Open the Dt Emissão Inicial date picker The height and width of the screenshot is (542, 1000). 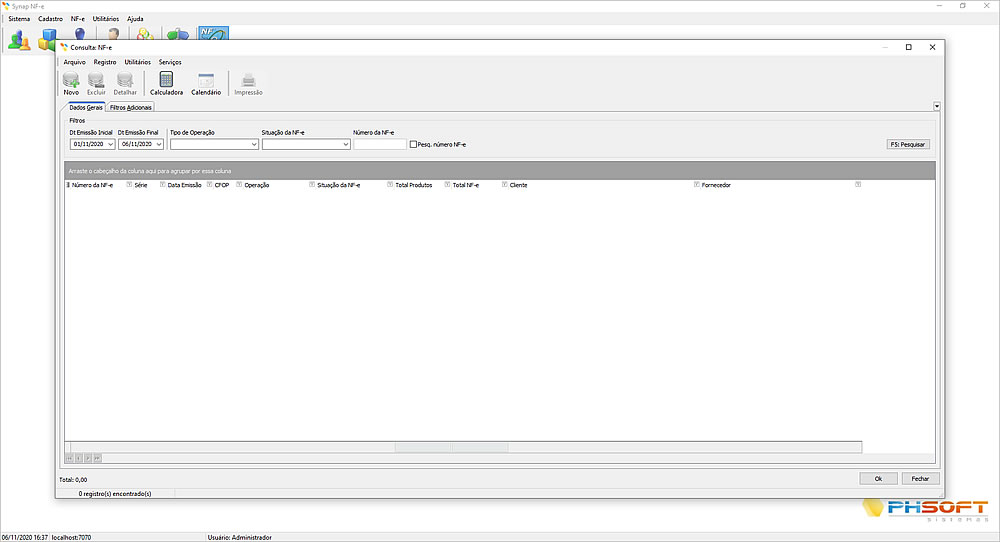110,144
